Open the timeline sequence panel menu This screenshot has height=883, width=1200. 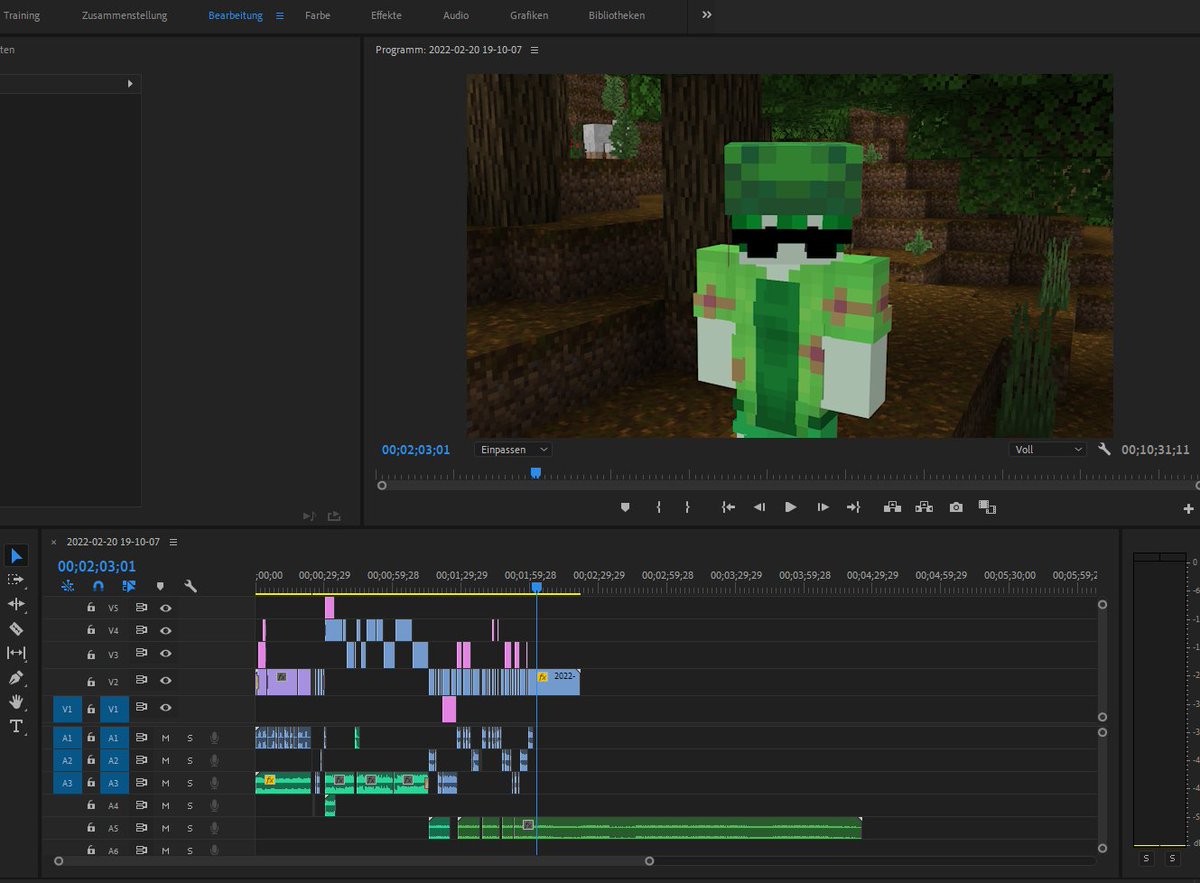point(173,542)
